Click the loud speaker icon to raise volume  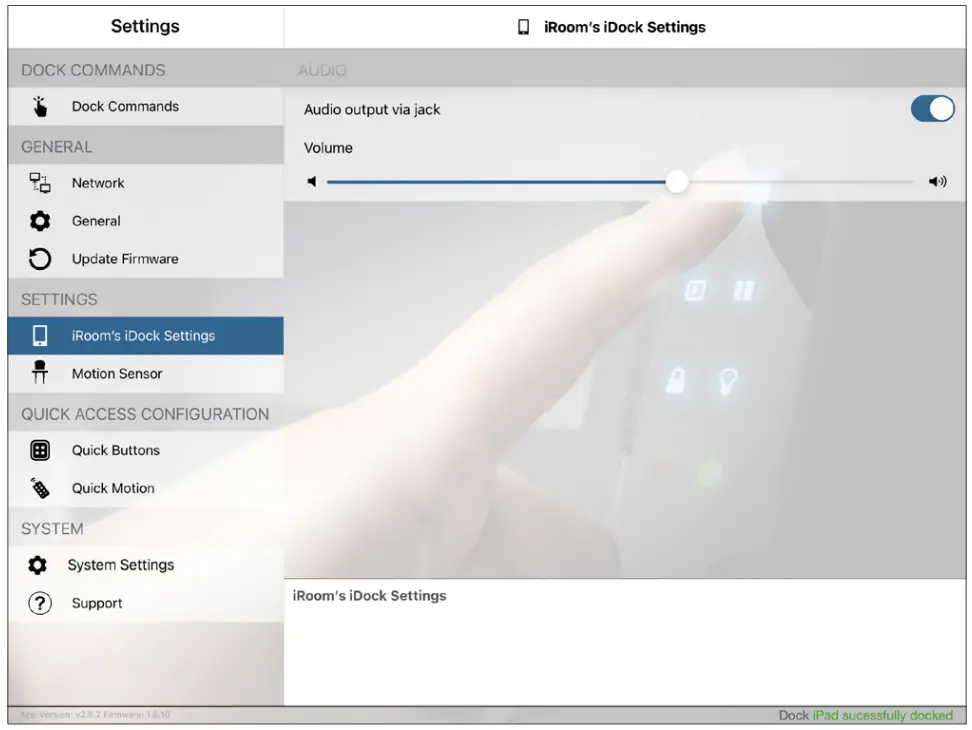click(937, 181)
